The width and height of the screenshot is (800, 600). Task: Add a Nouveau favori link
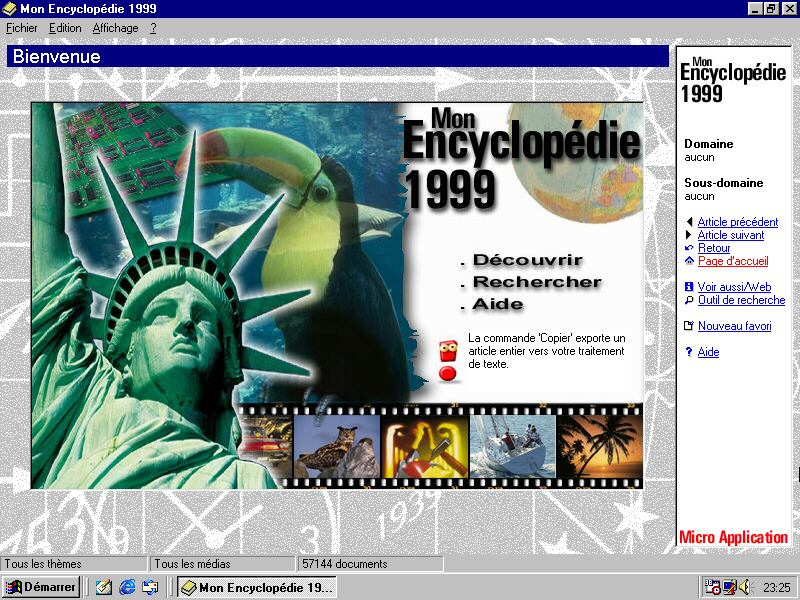[x=734, y=326]
